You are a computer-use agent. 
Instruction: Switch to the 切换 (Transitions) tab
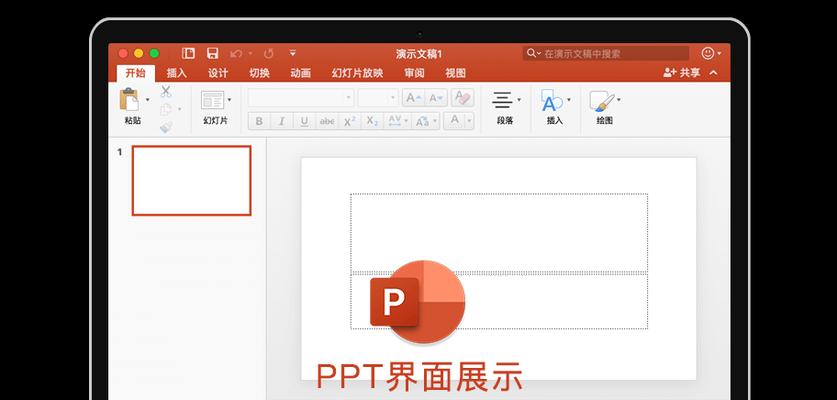click(259, 73)
